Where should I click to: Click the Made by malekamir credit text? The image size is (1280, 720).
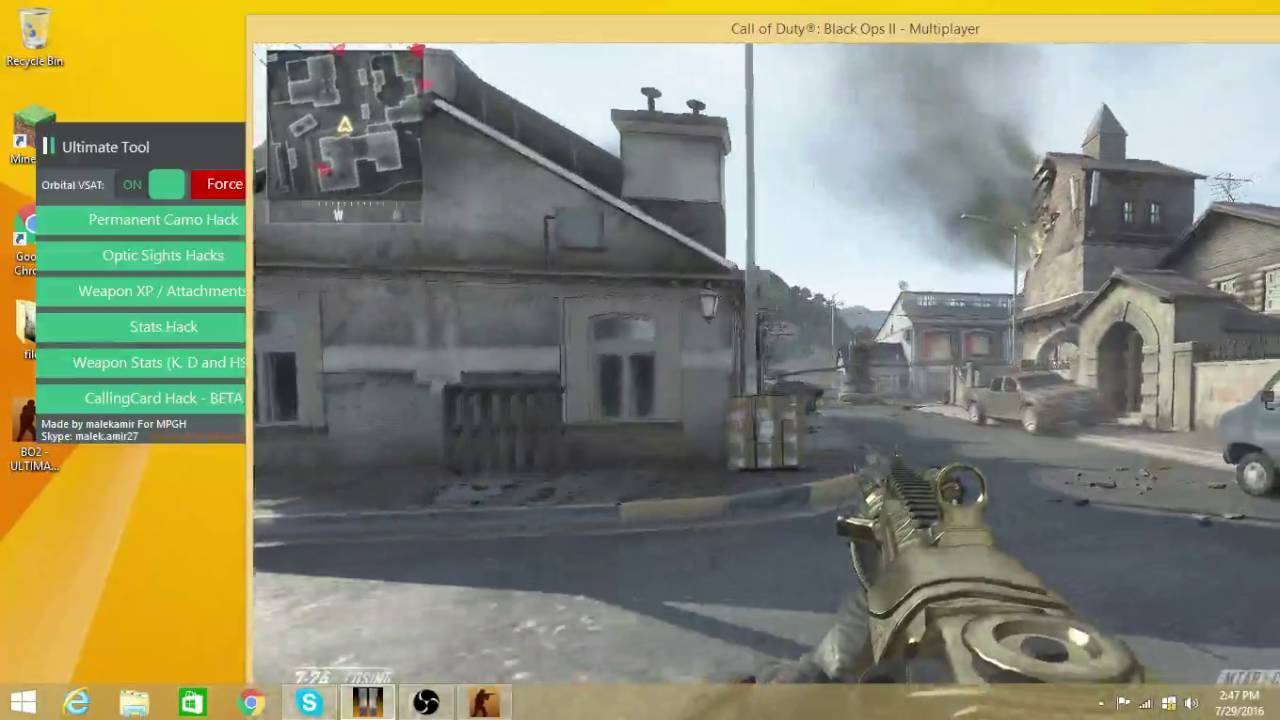(114, 424)
